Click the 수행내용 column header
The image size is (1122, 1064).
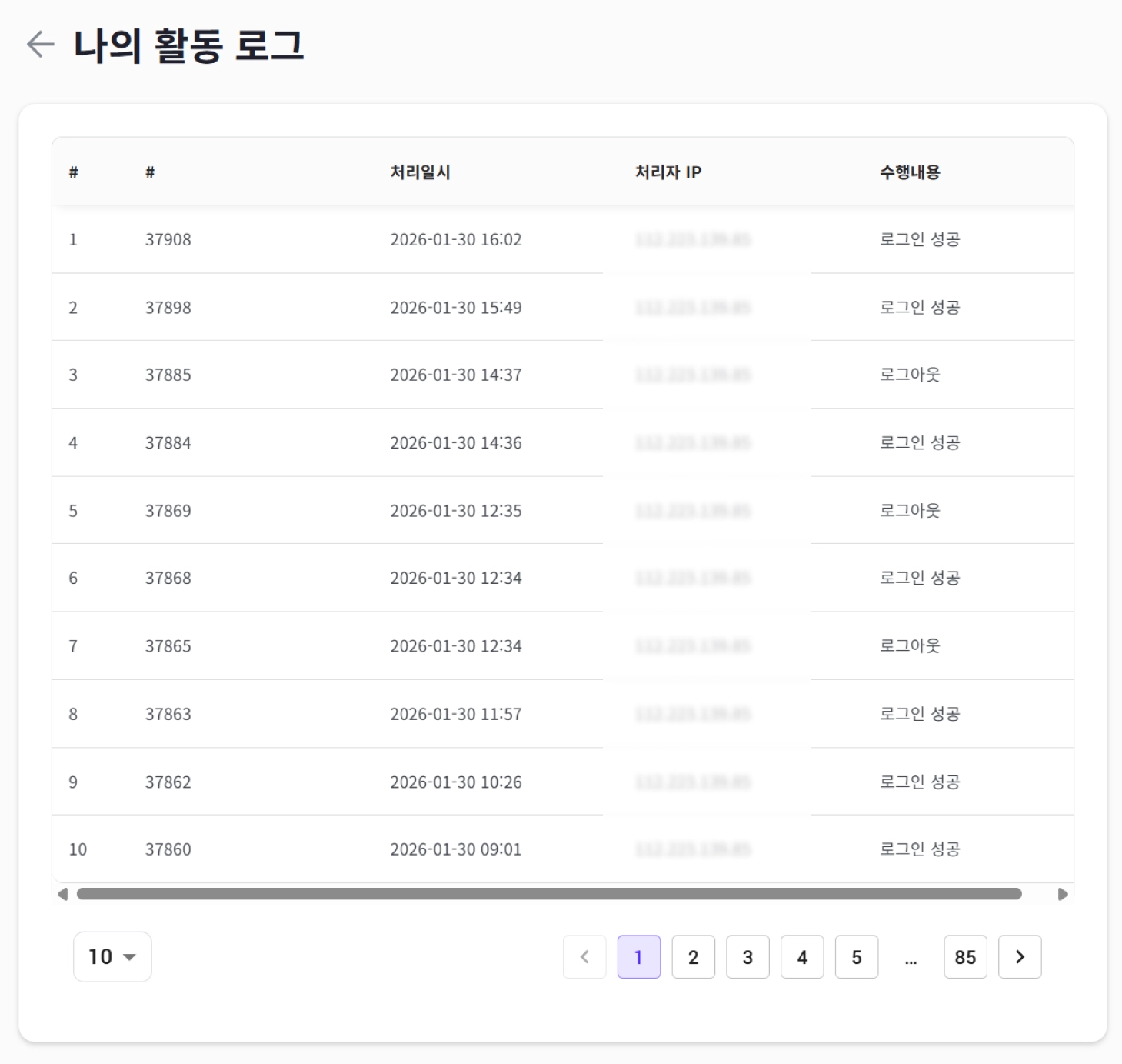click(910, 172)
